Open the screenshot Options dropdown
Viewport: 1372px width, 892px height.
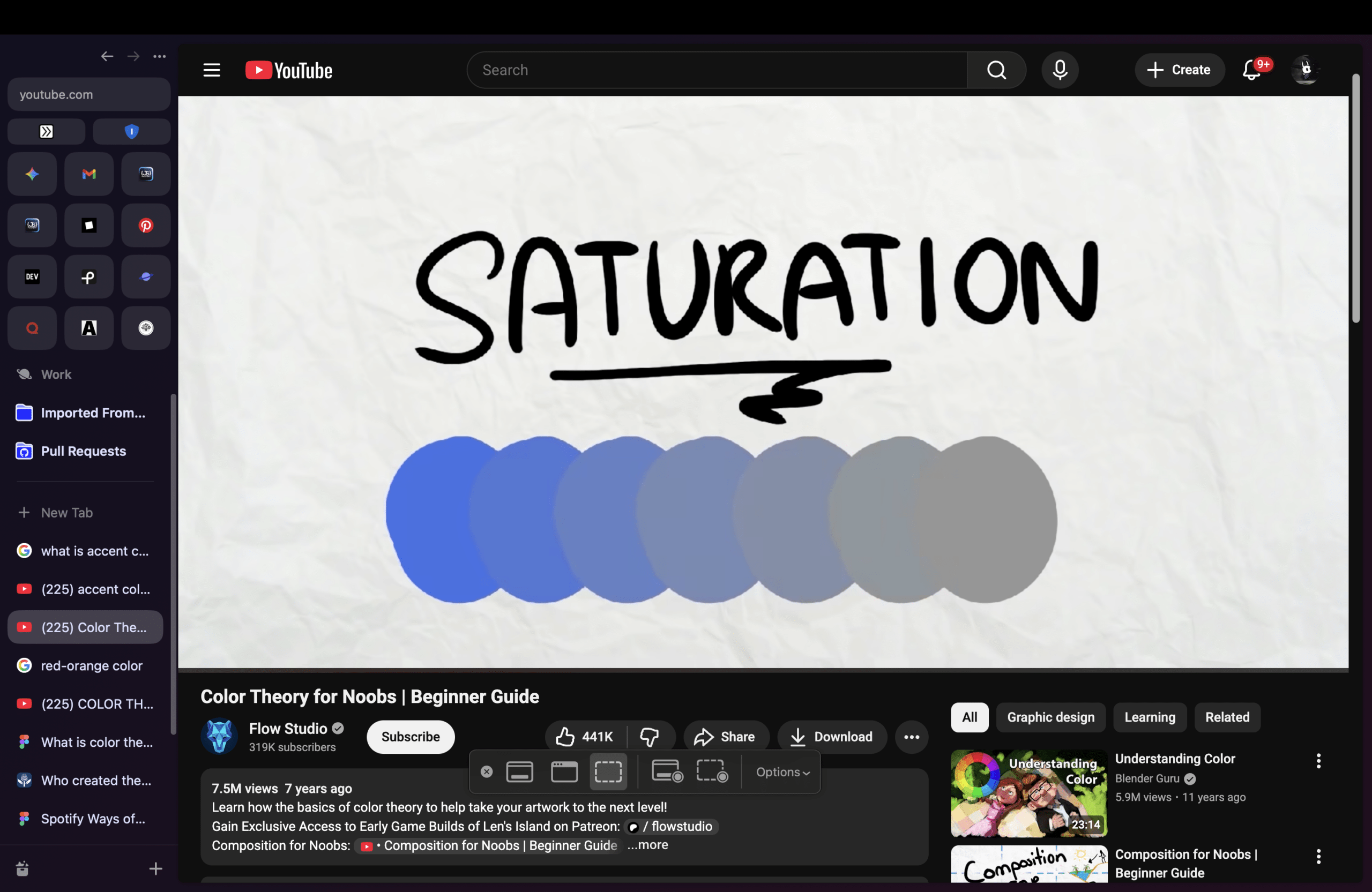click(782, 772)
